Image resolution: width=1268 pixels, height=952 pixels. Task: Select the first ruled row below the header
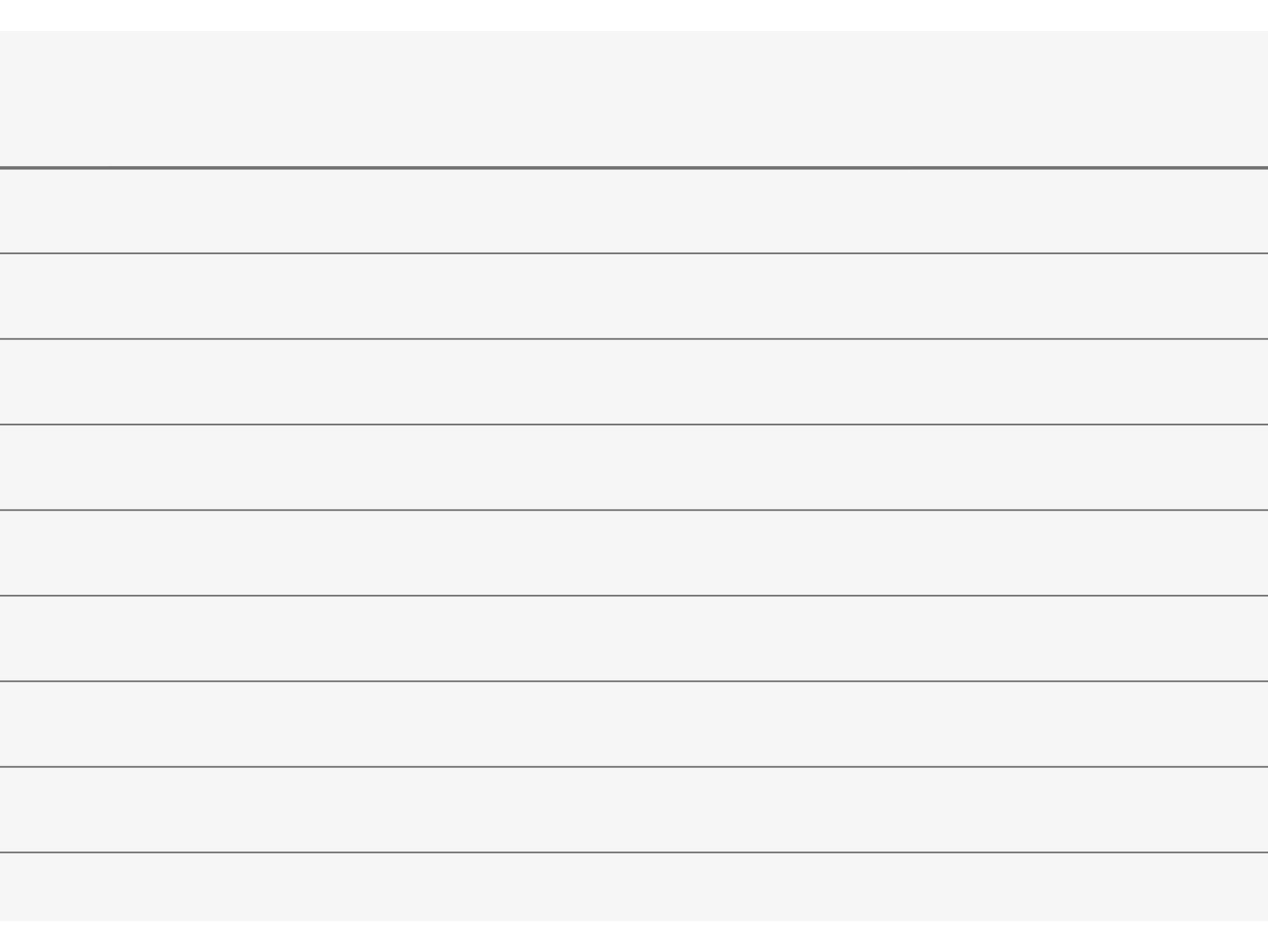click(634, 211)
